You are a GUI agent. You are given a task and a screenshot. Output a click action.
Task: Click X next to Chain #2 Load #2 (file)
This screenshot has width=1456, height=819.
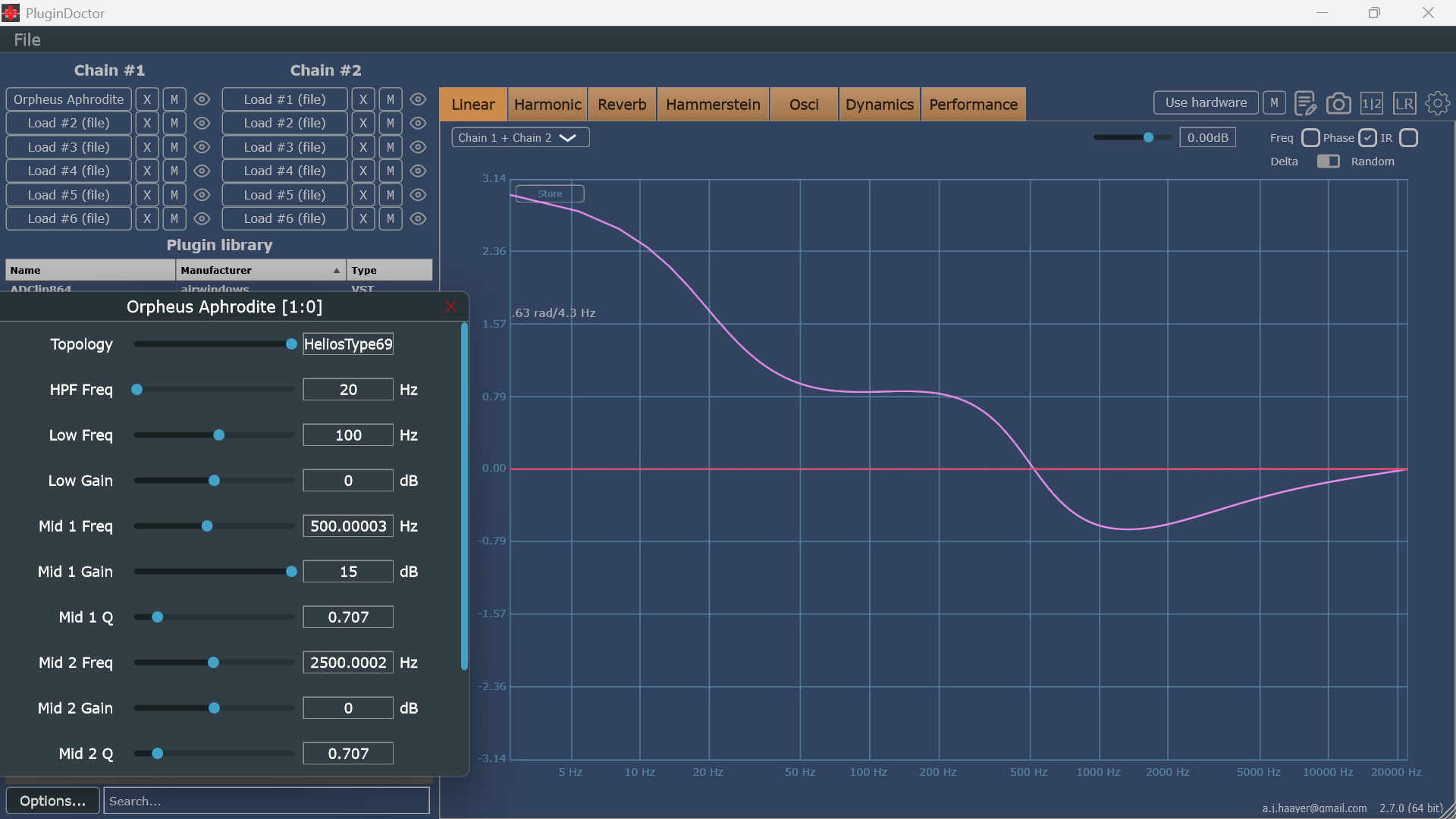(x=363, y=123)
